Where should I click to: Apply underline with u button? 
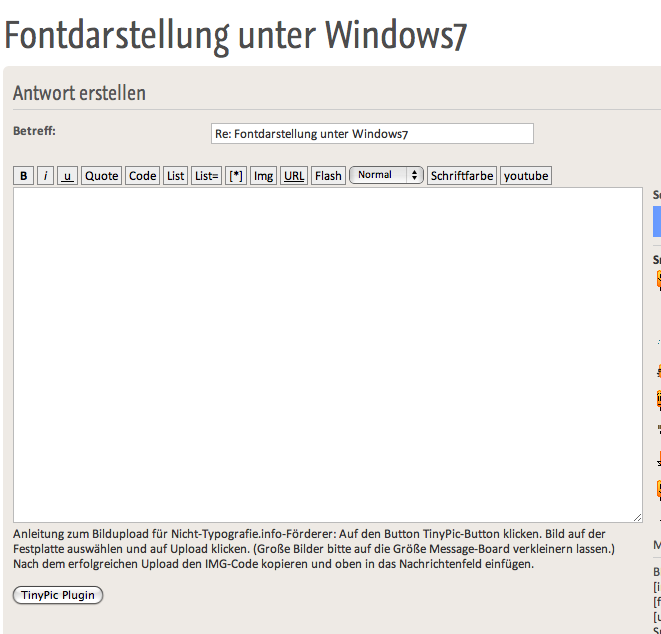67,175
